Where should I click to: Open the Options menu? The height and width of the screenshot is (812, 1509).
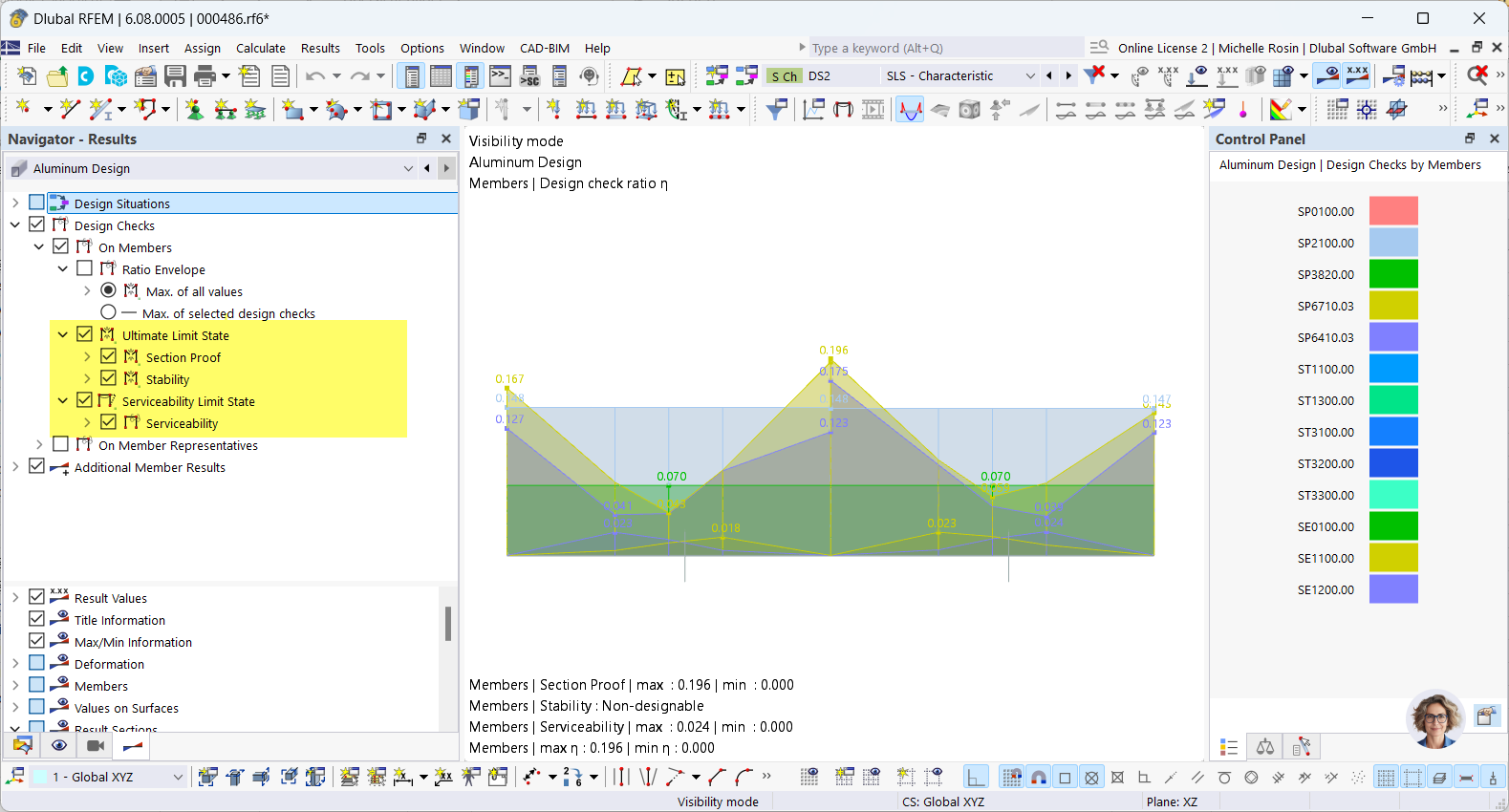point(422,48)
